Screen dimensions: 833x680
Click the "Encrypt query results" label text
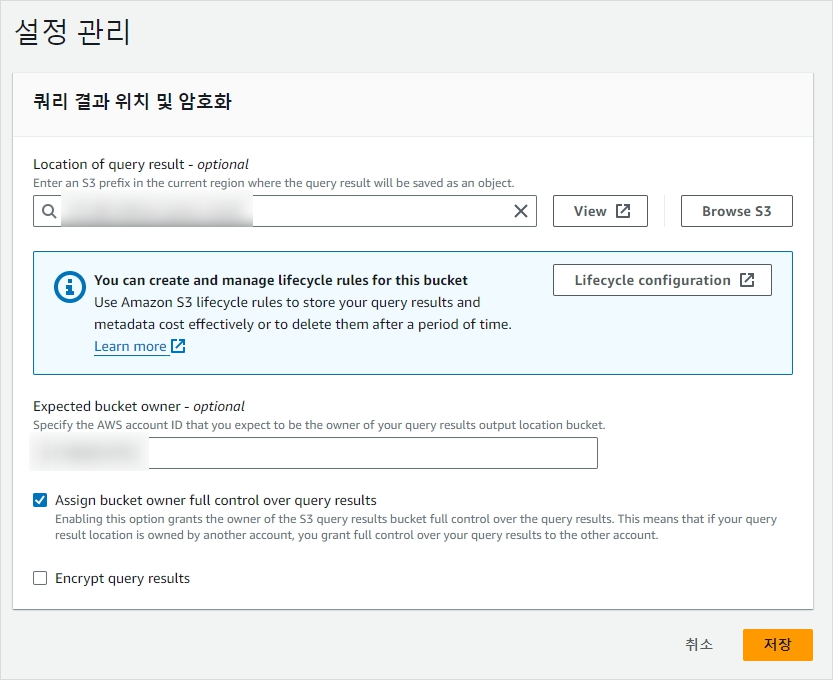click(122, 578)
